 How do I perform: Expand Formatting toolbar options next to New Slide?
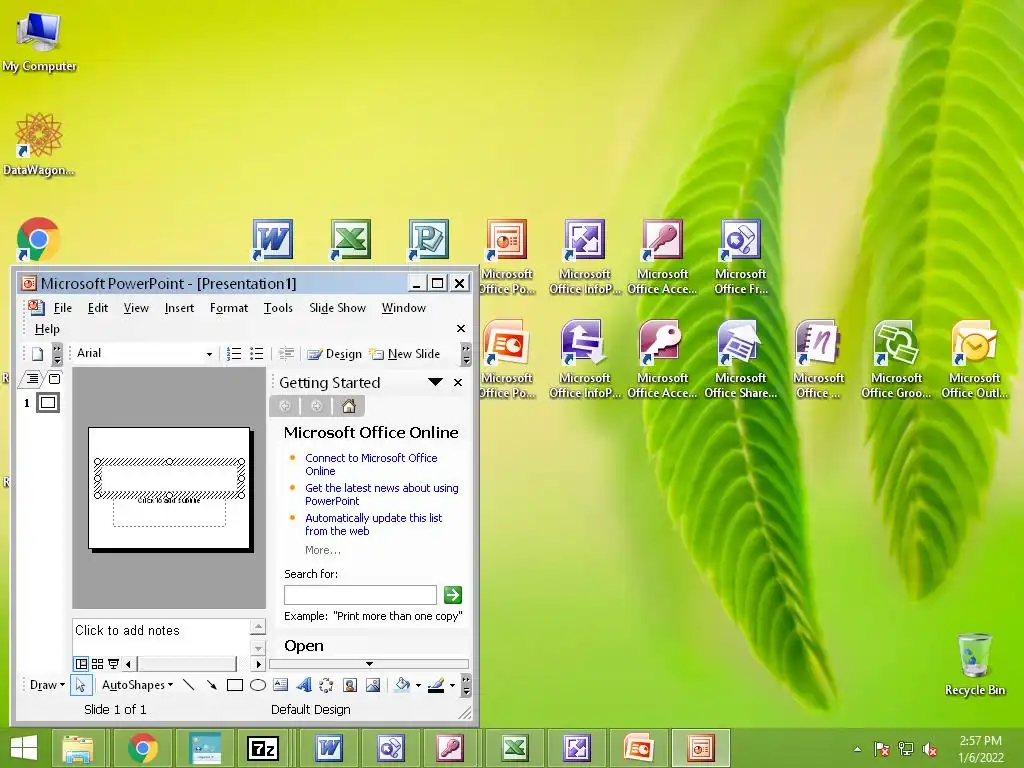(466, 355)
